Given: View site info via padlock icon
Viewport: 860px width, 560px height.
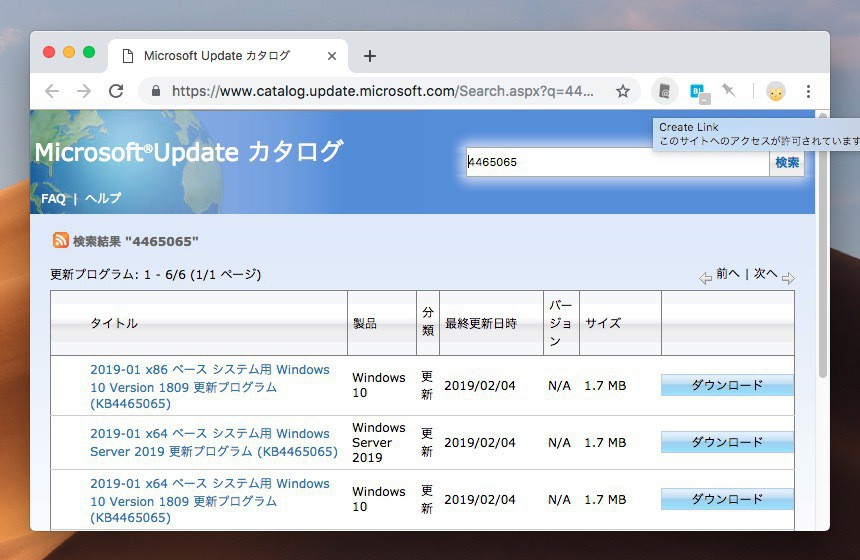Looking at the screenshot, I should (x=156, y=91).
